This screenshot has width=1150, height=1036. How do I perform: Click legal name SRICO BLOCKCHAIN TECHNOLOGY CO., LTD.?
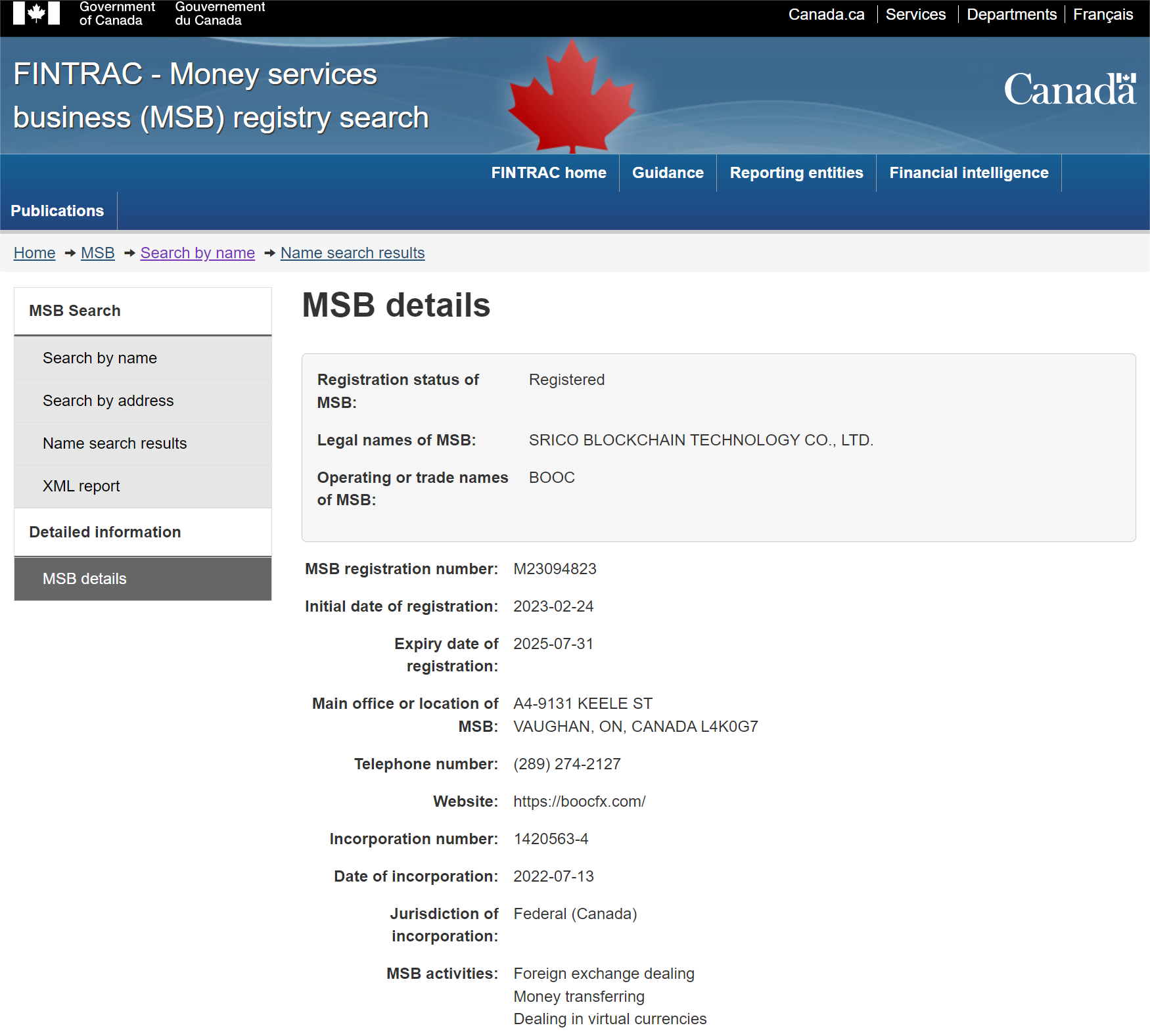pyautogui.click(x=701, y=440)
